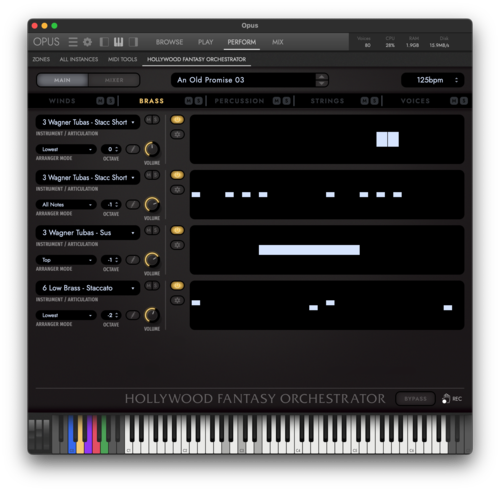This screenshot has height=491, width=500.
Task: Mute the Percussion section with M button
Action: point(277,101)
